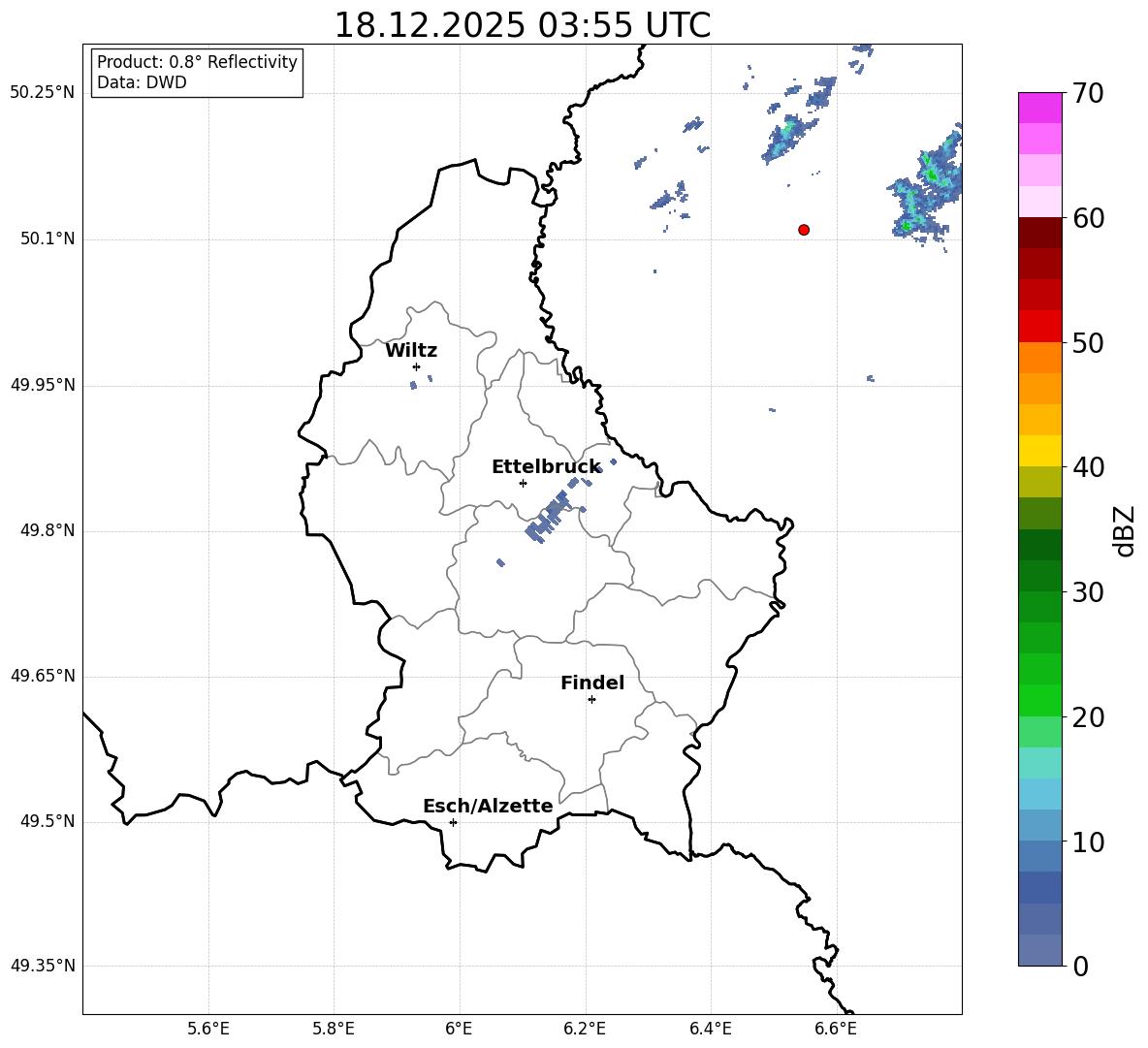Click the 50.25°N latitude label
Screen dimensions: 1148x1048
(x=43, y=93)
